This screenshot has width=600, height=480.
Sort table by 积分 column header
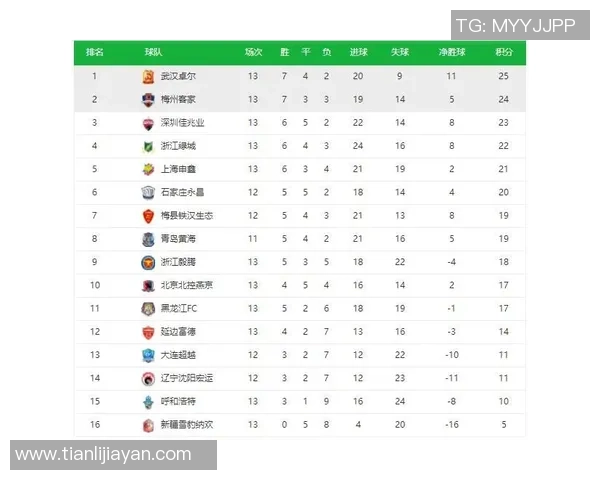coord(503,52)
